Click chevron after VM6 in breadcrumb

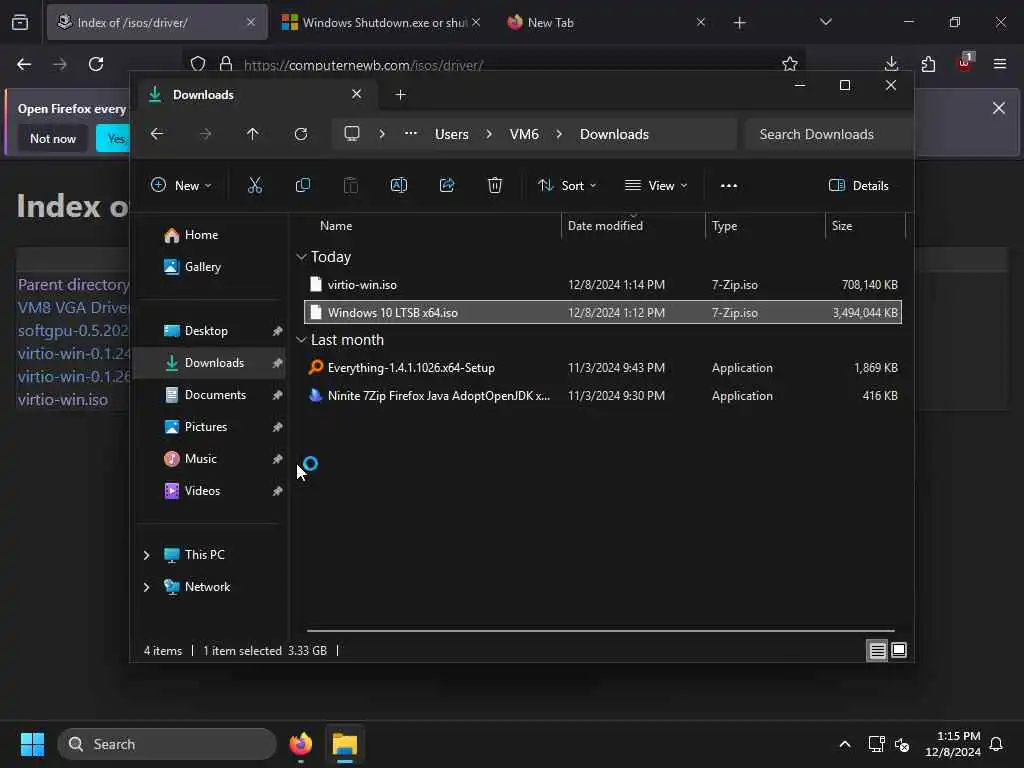coord(559,134)
